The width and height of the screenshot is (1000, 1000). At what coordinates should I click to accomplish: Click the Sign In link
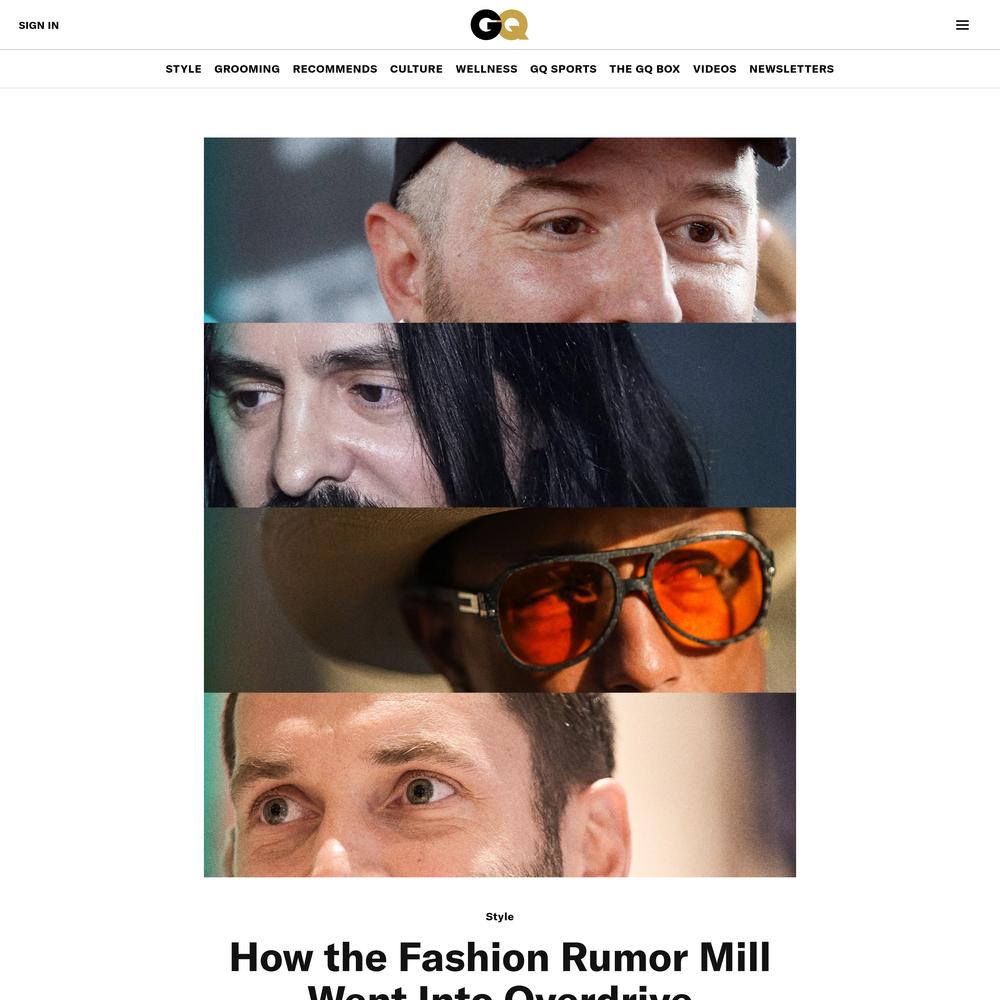coord(38,26)
